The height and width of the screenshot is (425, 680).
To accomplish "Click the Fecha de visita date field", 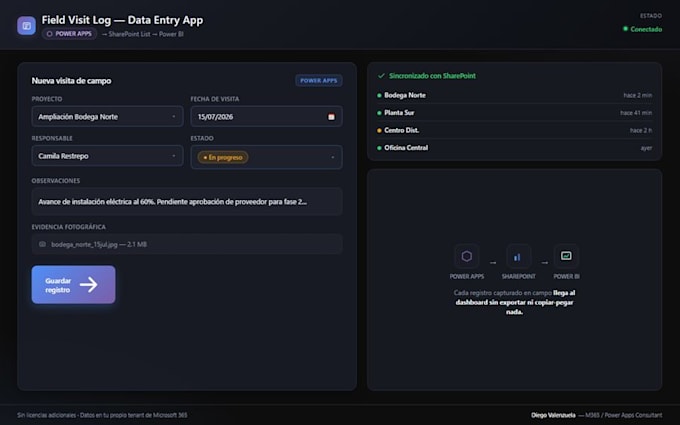I will coord(266,117).
